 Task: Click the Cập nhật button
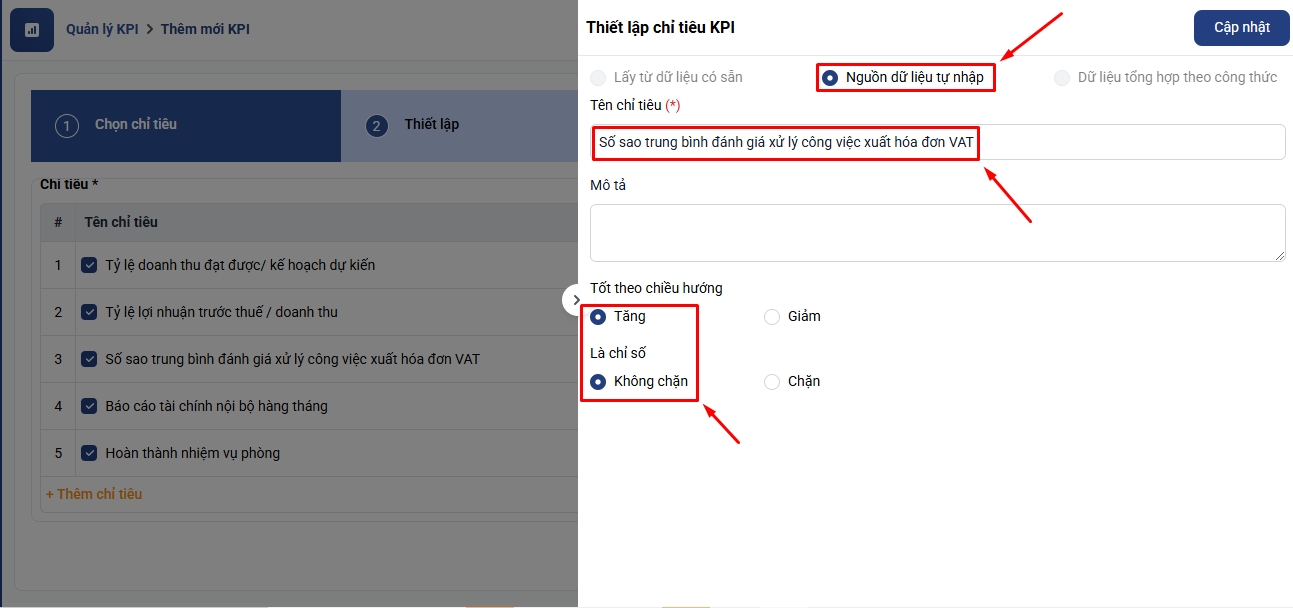(1241, 28)
